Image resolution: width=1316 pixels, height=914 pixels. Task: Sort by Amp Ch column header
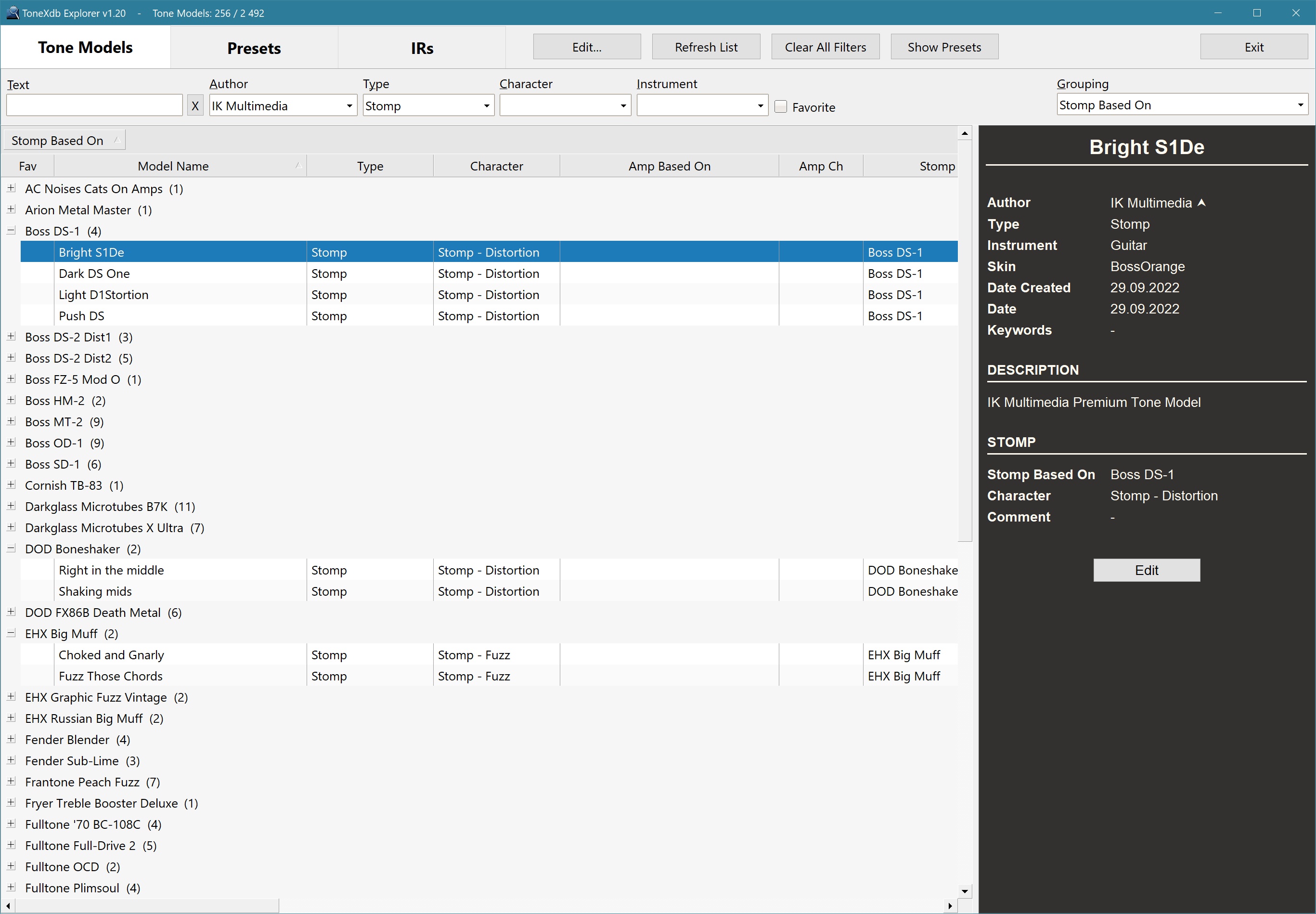point(820,166)
